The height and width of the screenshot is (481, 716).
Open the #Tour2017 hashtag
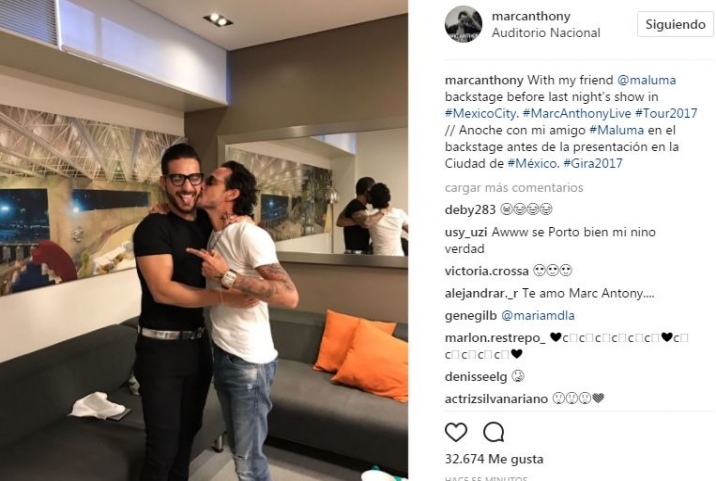coord(666,113)
